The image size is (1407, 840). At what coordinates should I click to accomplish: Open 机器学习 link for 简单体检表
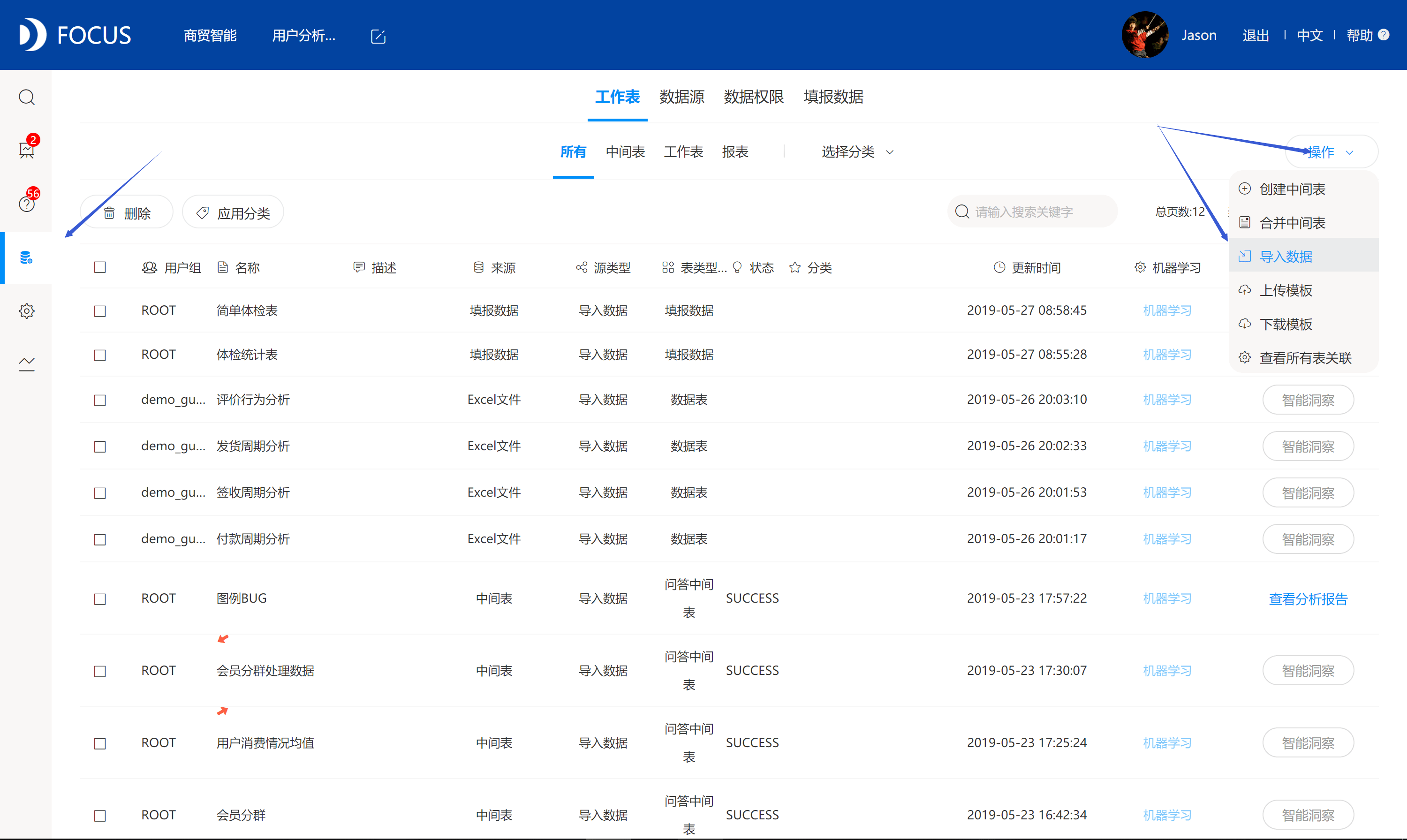pyautogui.click(x=1167, y=310)
